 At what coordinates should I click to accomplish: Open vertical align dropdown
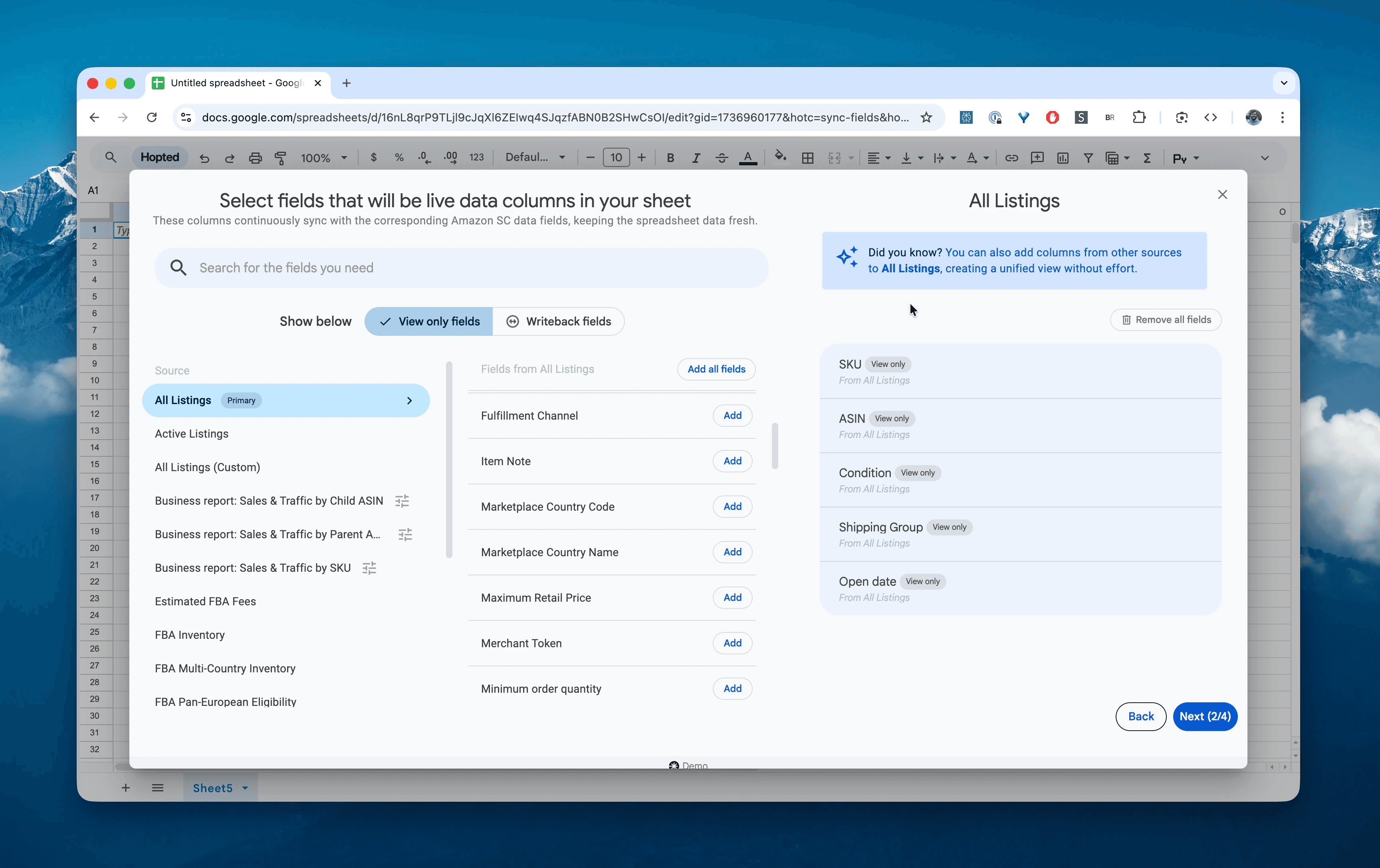click(912, 158)
